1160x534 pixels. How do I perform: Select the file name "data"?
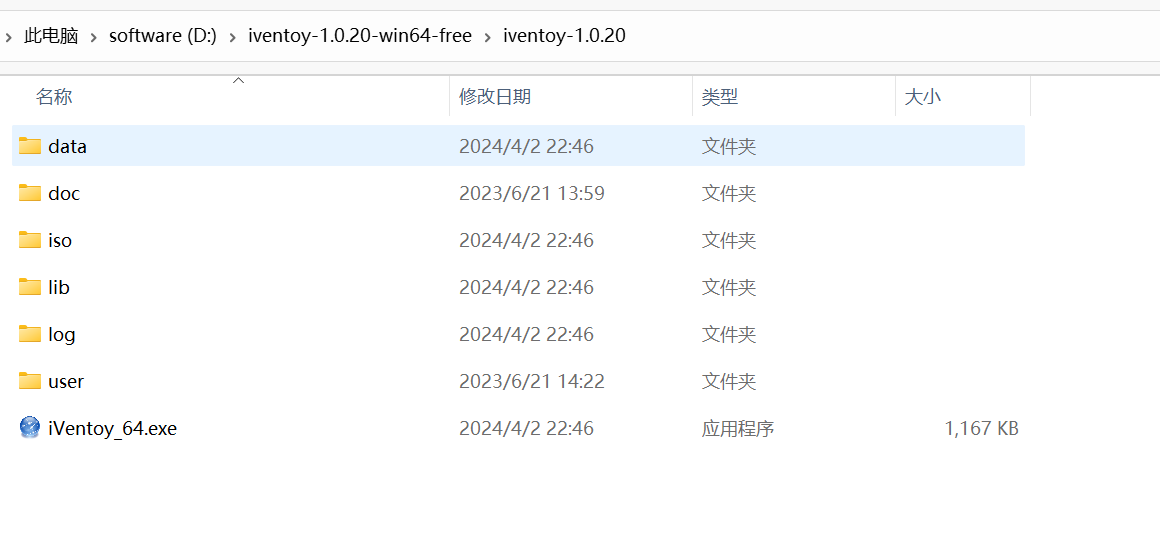coord(67,146)
